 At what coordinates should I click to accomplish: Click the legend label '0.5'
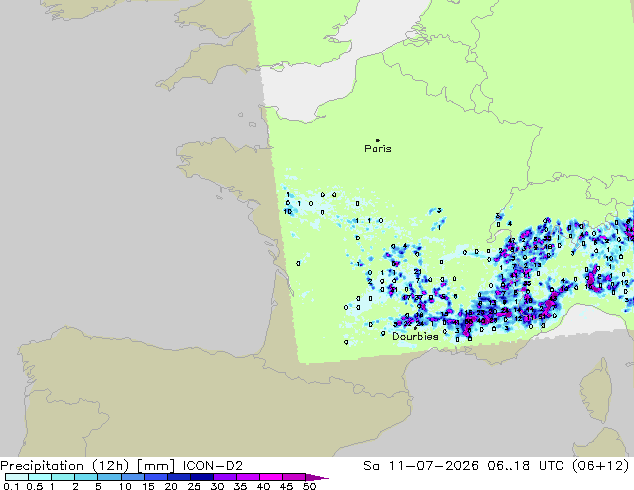point(34,486)
